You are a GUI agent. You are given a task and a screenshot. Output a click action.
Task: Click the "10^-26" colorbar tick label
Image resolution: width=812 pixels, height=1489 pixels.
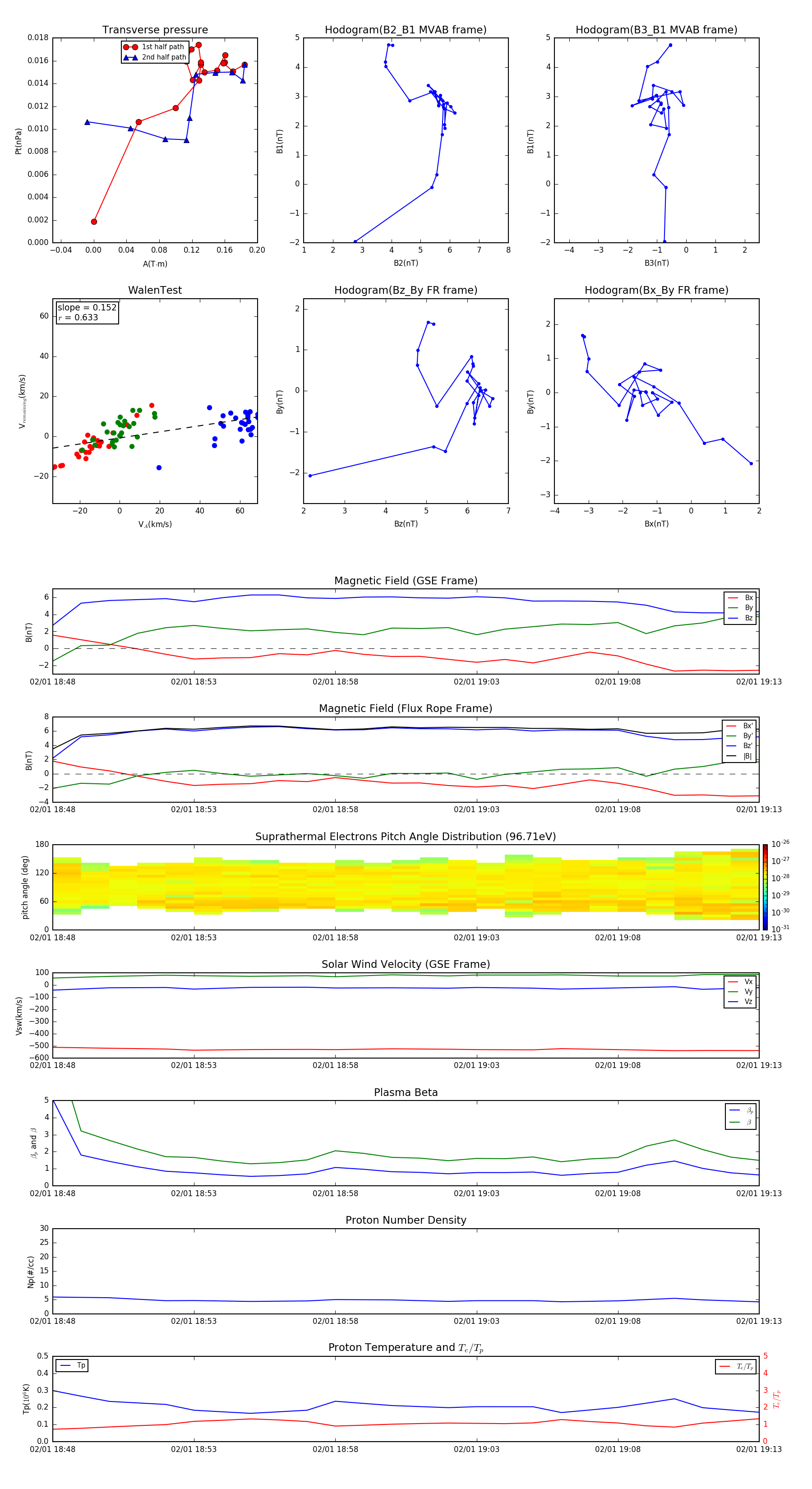(780, 844)
